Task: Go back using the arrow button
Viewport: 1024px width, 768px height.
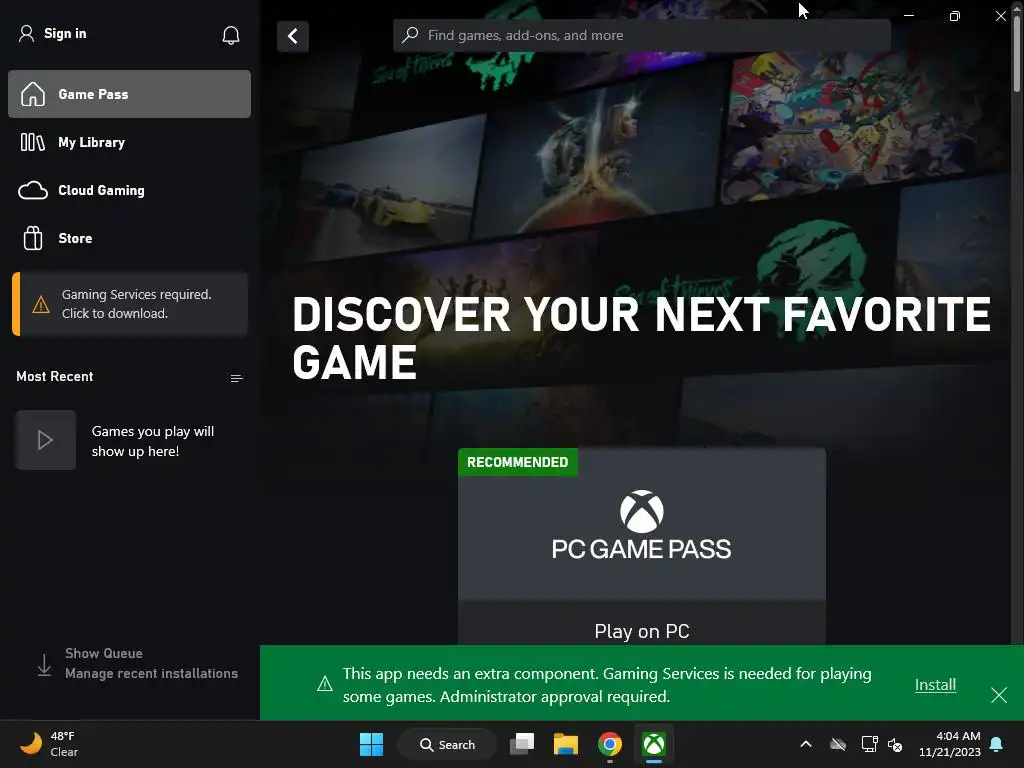Action: coord(293,36)
